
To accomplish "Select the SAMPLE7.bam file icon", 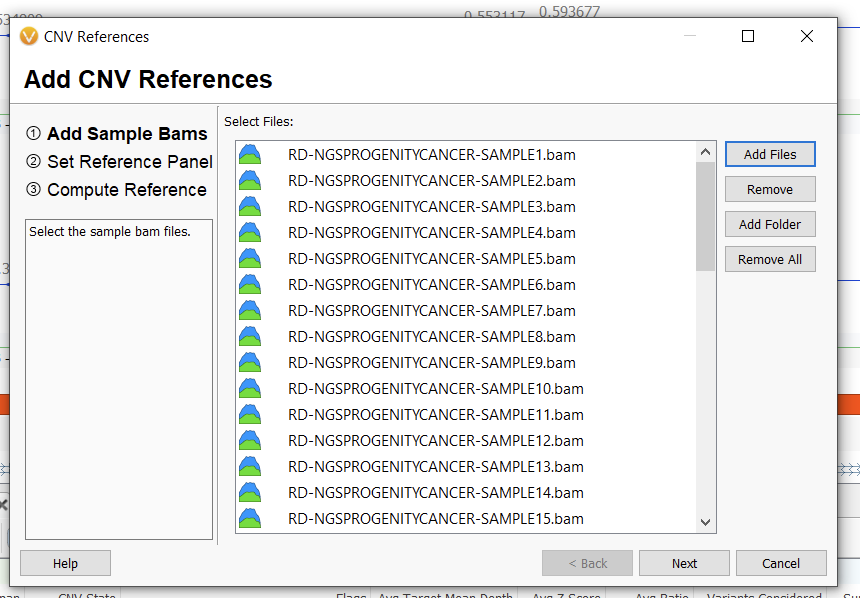I will [249, 311].
